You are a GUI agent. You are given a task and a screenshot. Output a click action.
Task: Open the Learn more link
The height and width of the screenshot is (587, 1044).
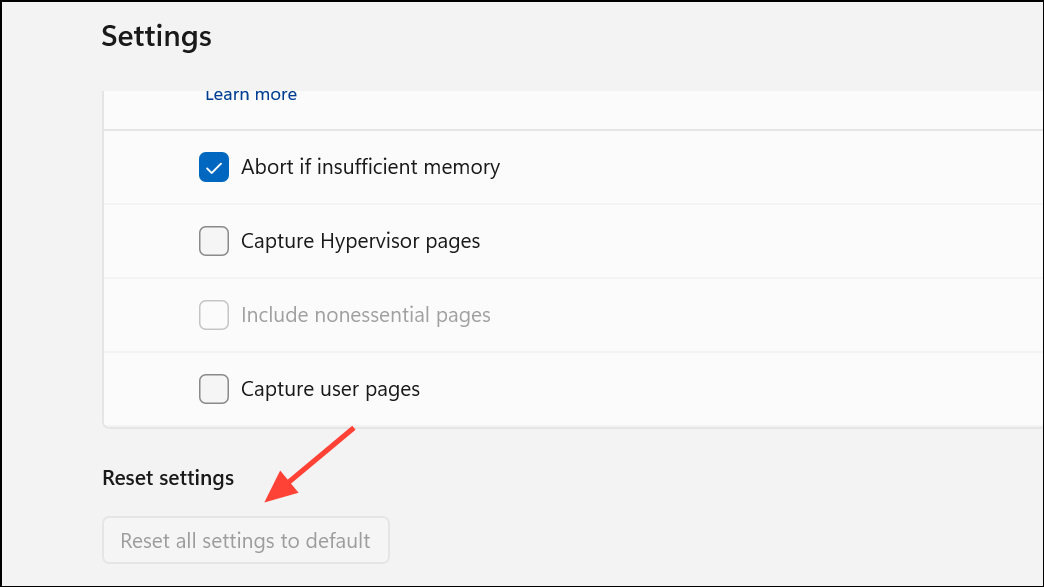point(251,95)
